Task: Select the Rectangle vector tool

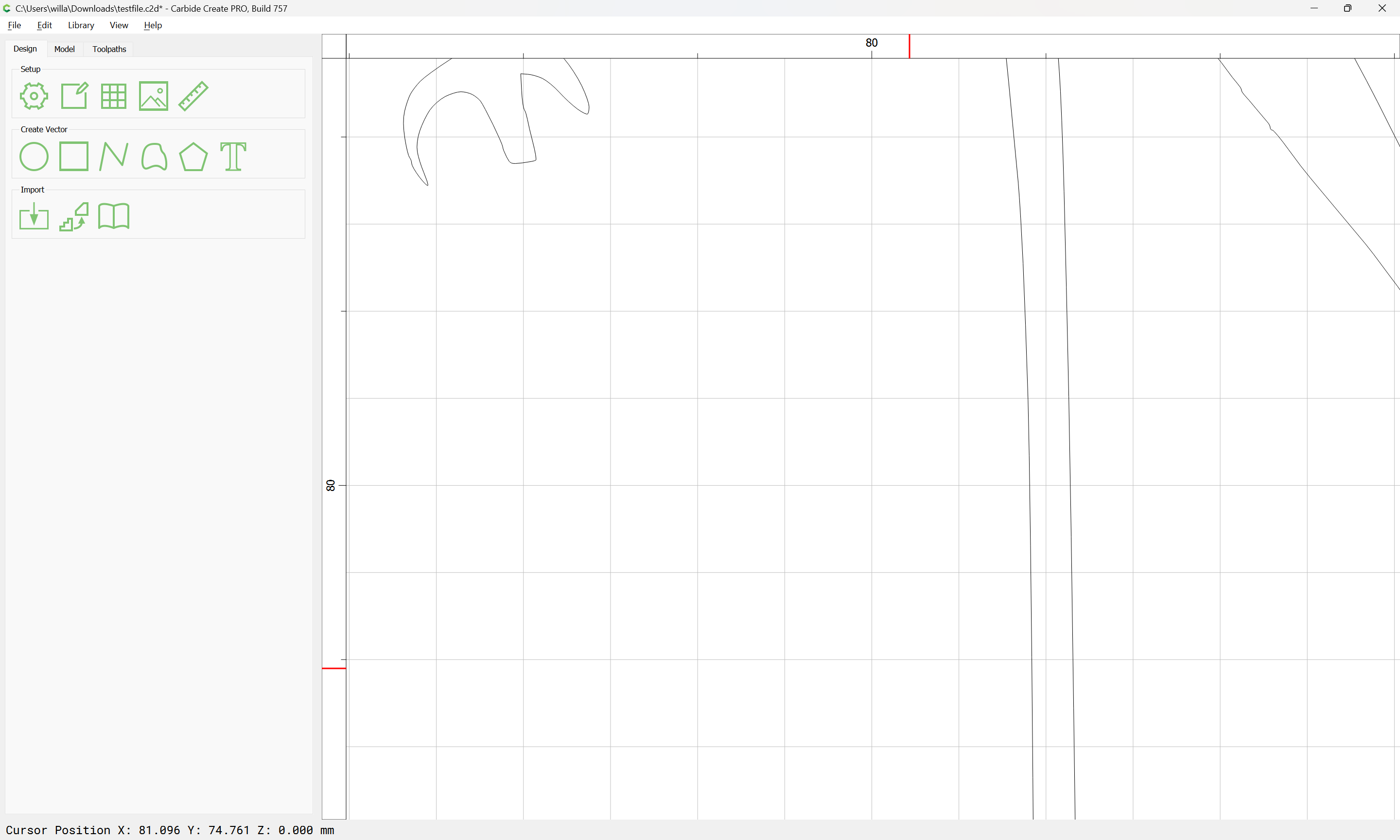Action: coord(74,156)
